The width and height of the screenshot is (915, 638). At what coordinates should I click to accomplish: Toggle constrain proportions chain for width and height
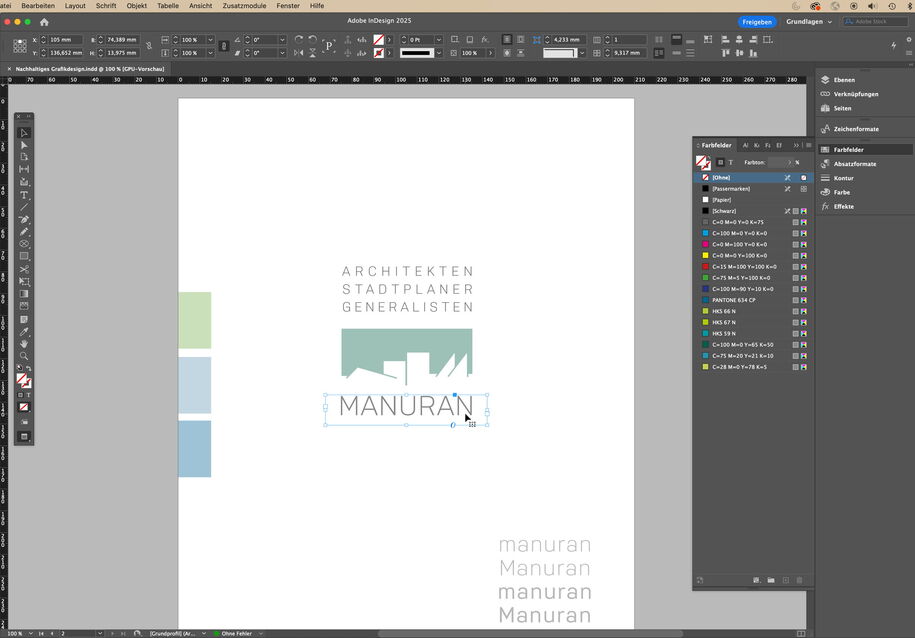tap(147, 46)
